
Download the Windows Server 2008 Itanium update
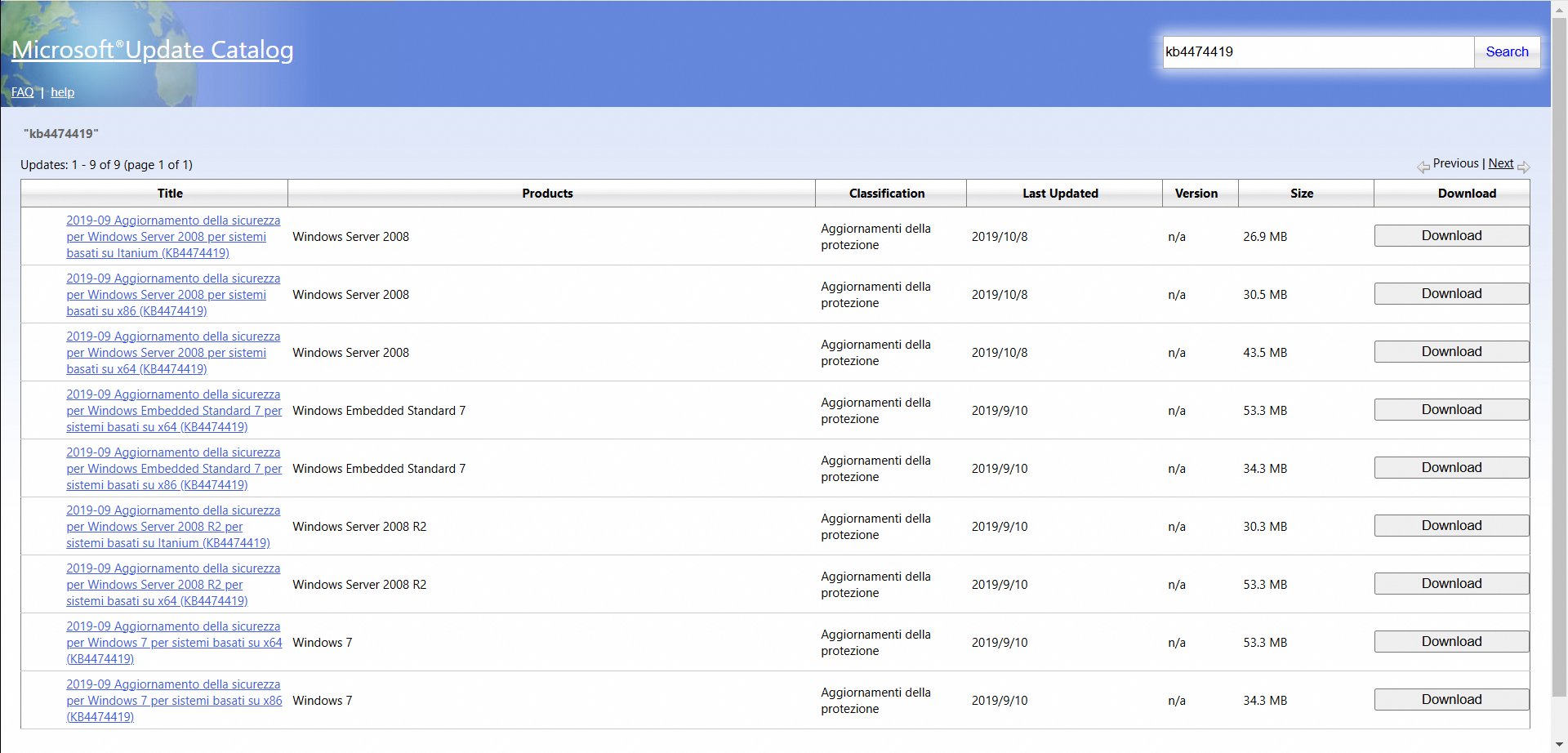pyautogui.click(x=1450, y=235)
